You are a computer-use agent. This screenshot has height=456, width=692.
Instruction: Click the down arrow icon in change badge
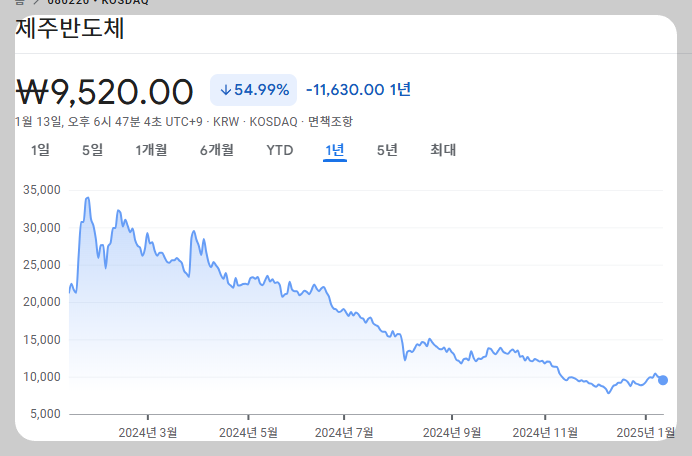tap(226, 90)
